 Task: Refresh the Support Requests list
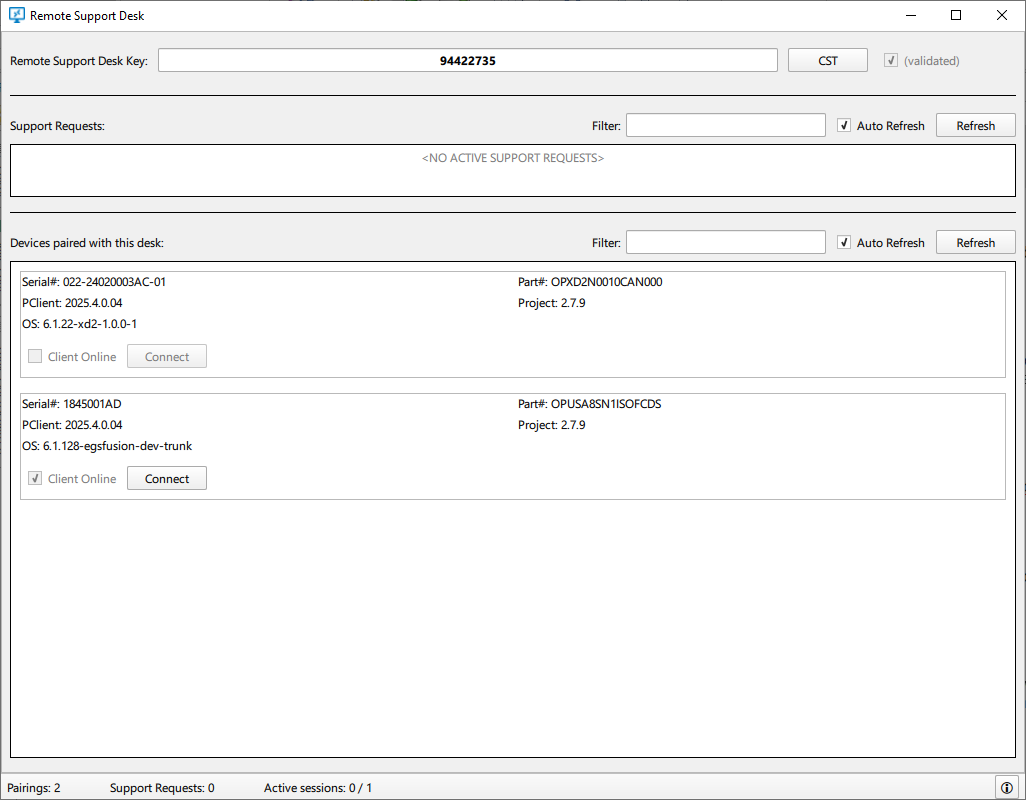(975, 126)
